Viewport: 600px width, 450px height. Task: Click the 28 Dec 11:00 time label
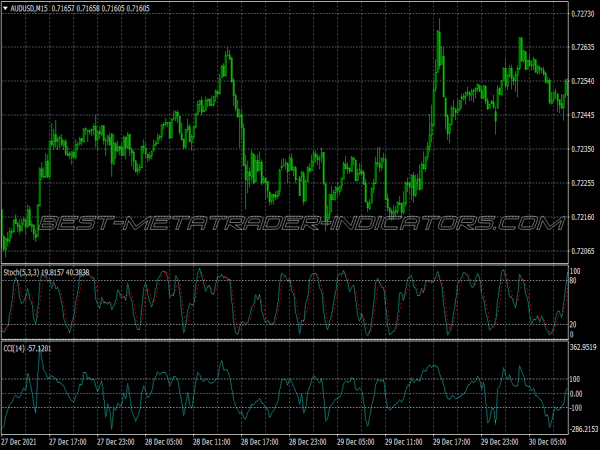pos(215,441)
